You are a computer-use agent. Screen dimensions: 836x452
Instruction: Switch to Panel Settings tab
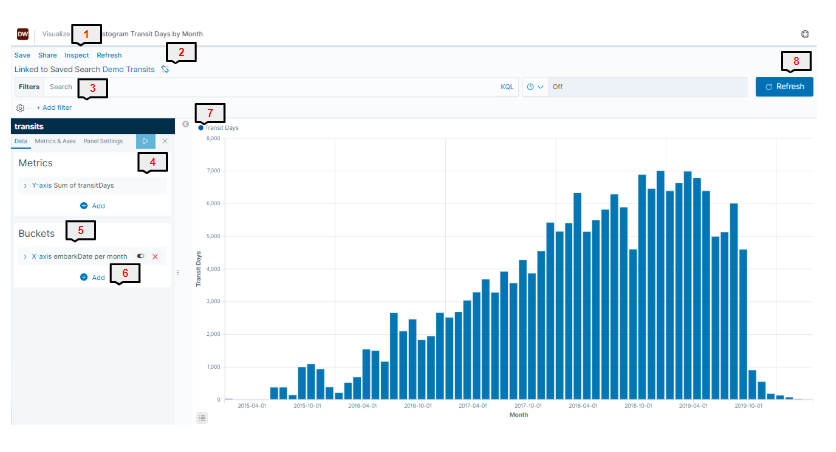(x=103, y=141)
